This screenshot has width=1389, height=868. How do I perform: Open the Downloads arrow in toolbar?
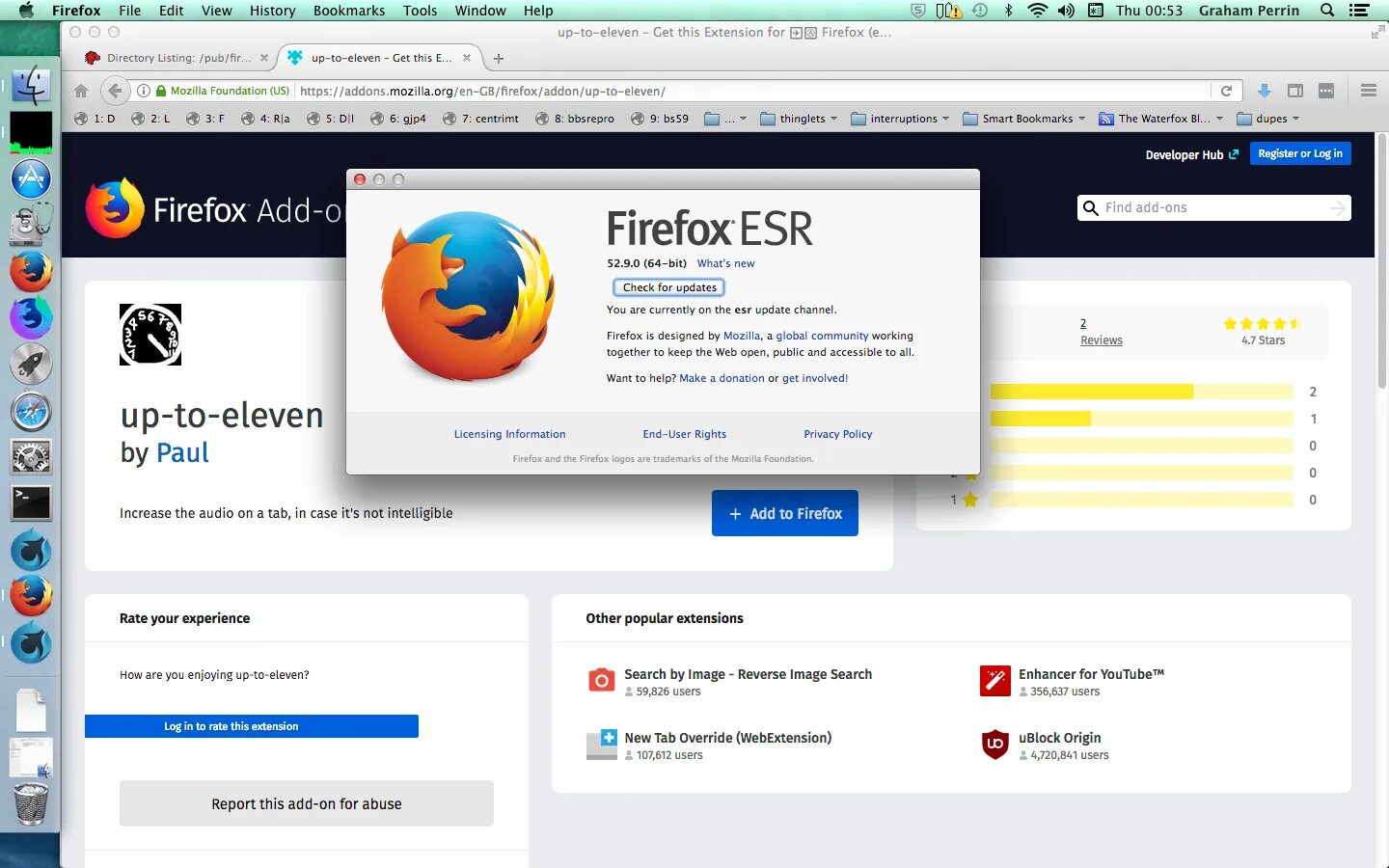tap(1264, 91)
